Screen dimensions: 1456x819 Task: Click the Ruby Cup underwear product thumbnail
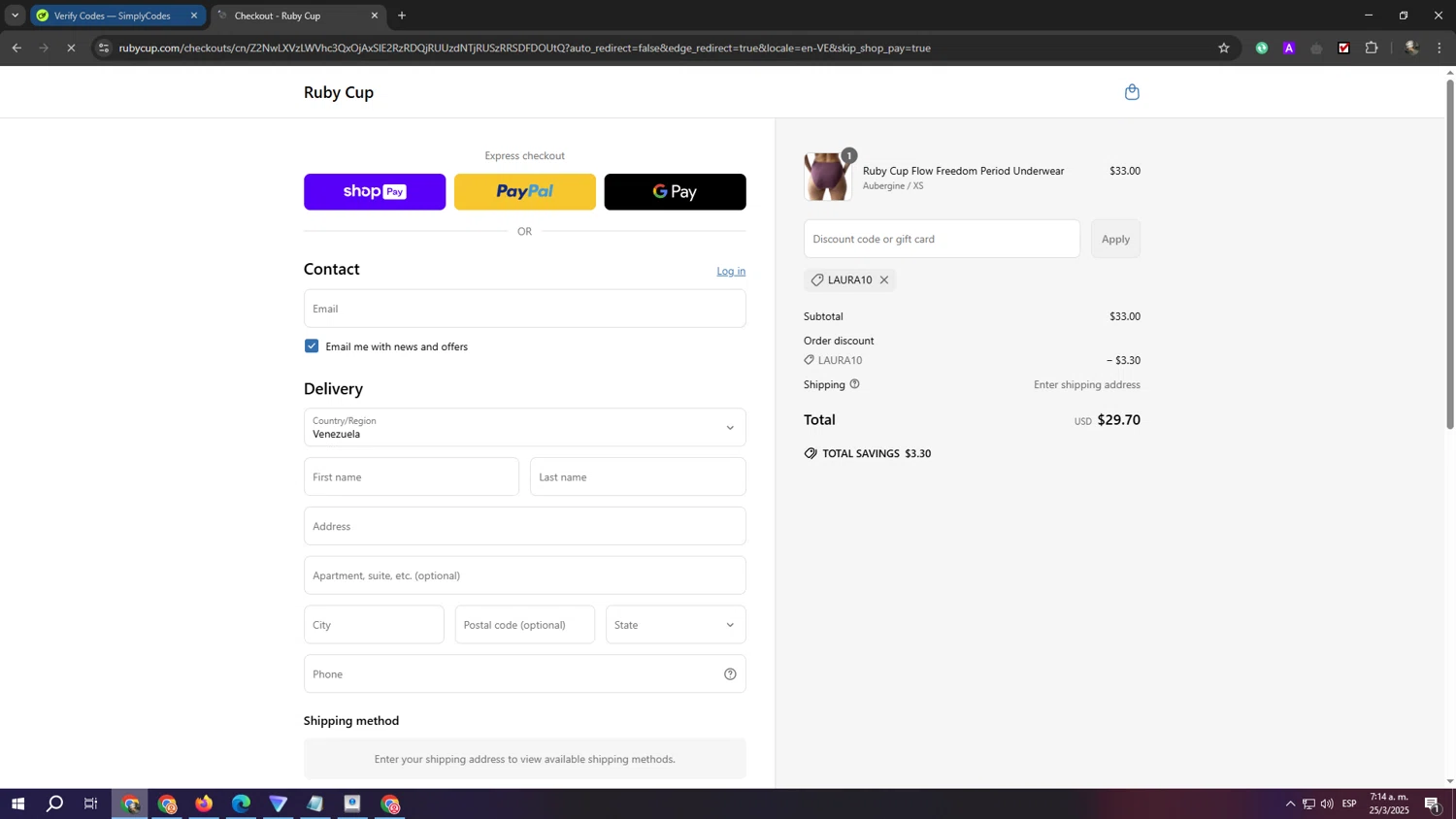pos(827,177)
